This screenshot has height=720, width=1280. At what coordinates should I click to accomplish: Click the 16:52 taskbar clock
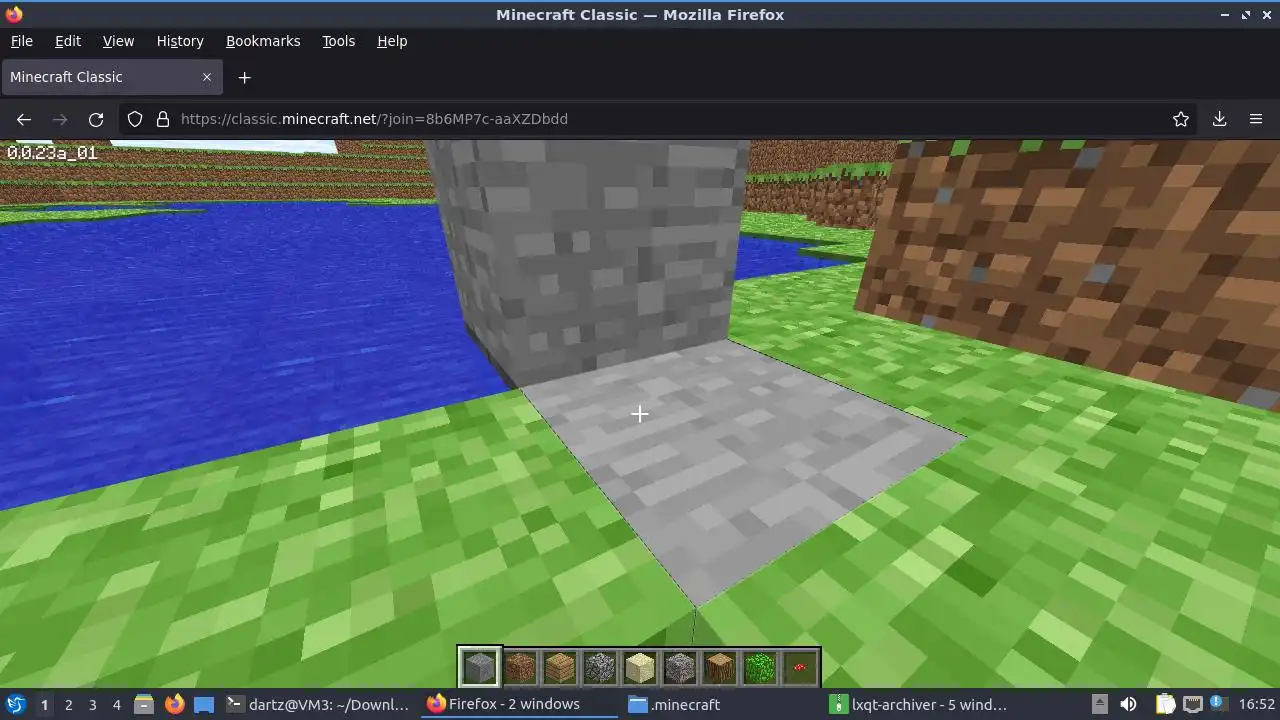[x=1257, y=704]
